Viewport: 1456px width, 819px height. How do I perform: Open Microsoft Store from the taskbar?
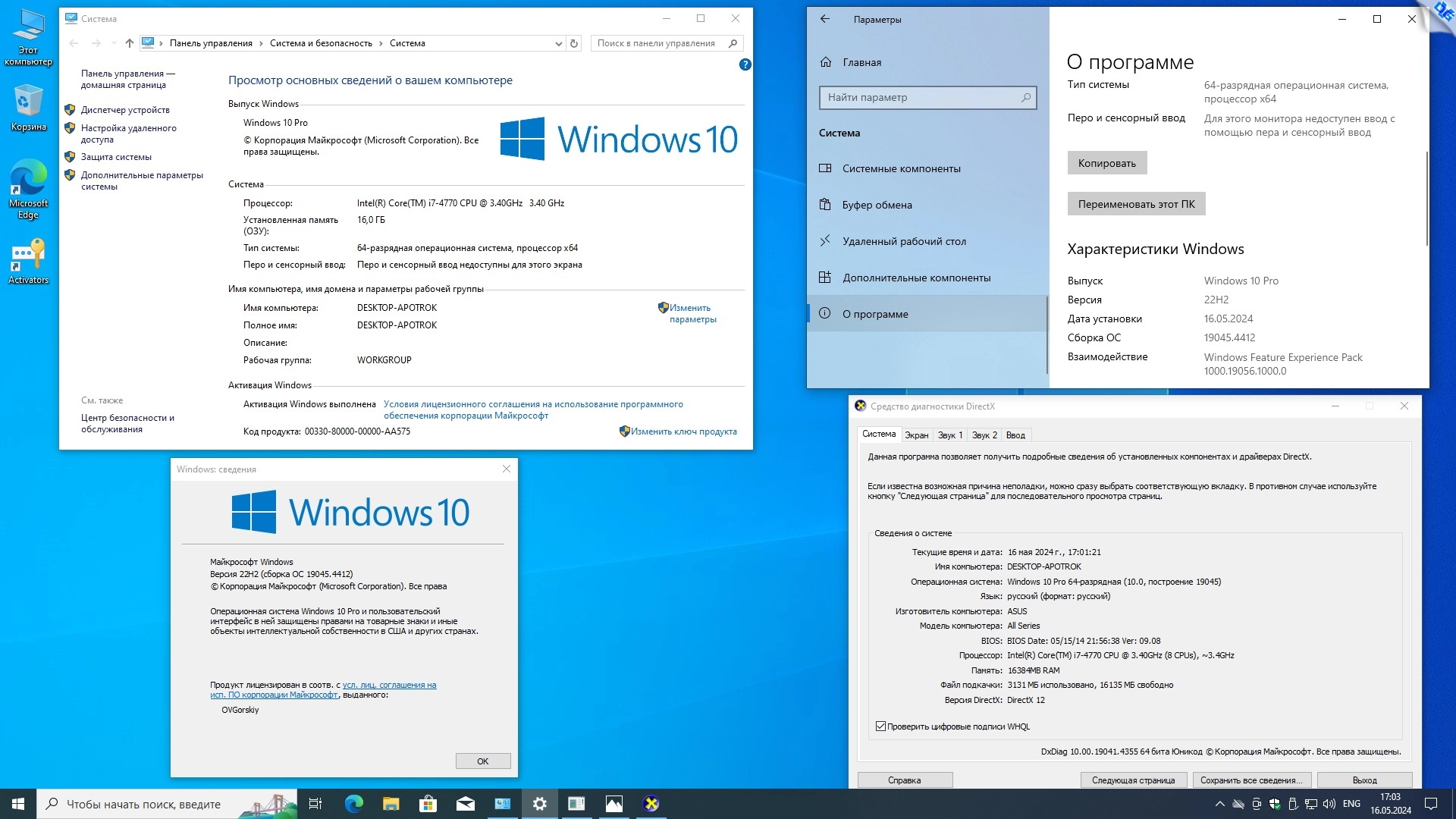point(428,804)
